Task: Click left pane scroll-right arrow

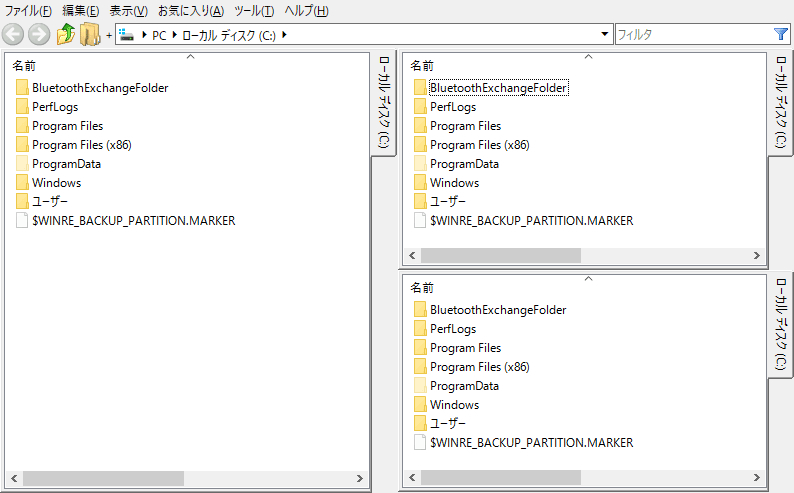Action: pos(360,478)
